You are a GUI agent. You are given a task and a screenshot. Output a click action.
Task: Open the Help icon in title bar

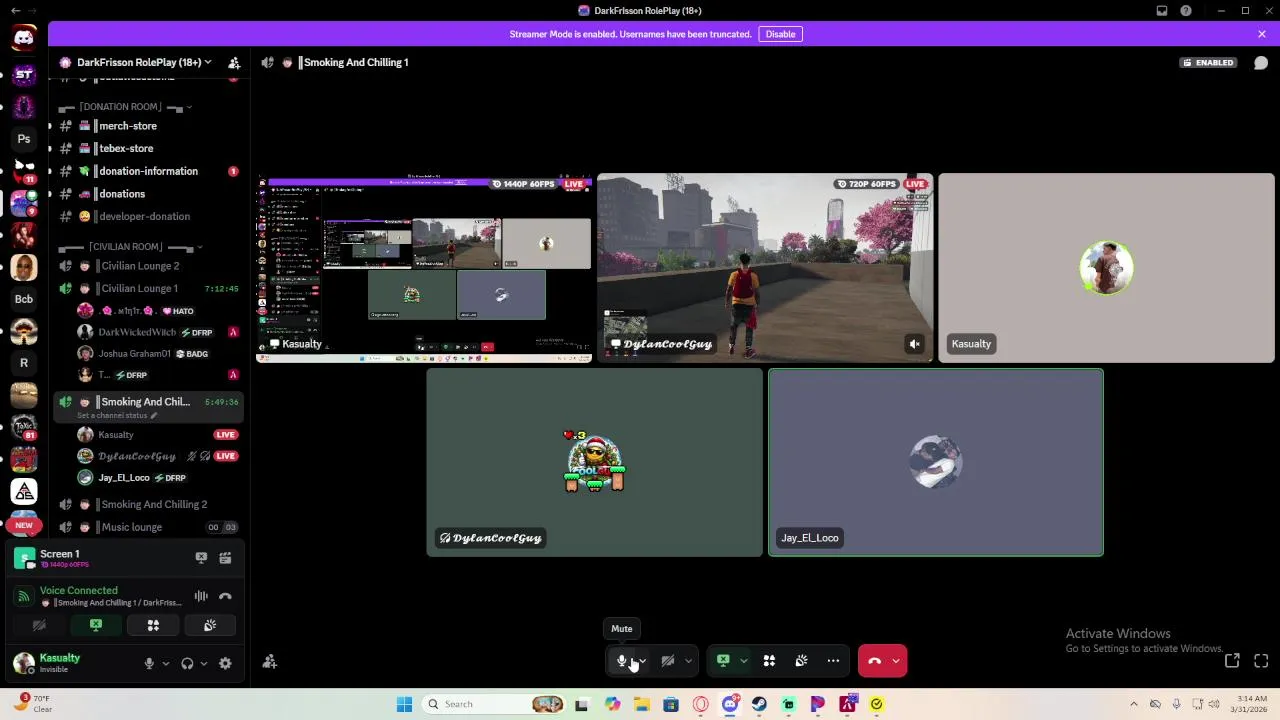[1186, 11]
